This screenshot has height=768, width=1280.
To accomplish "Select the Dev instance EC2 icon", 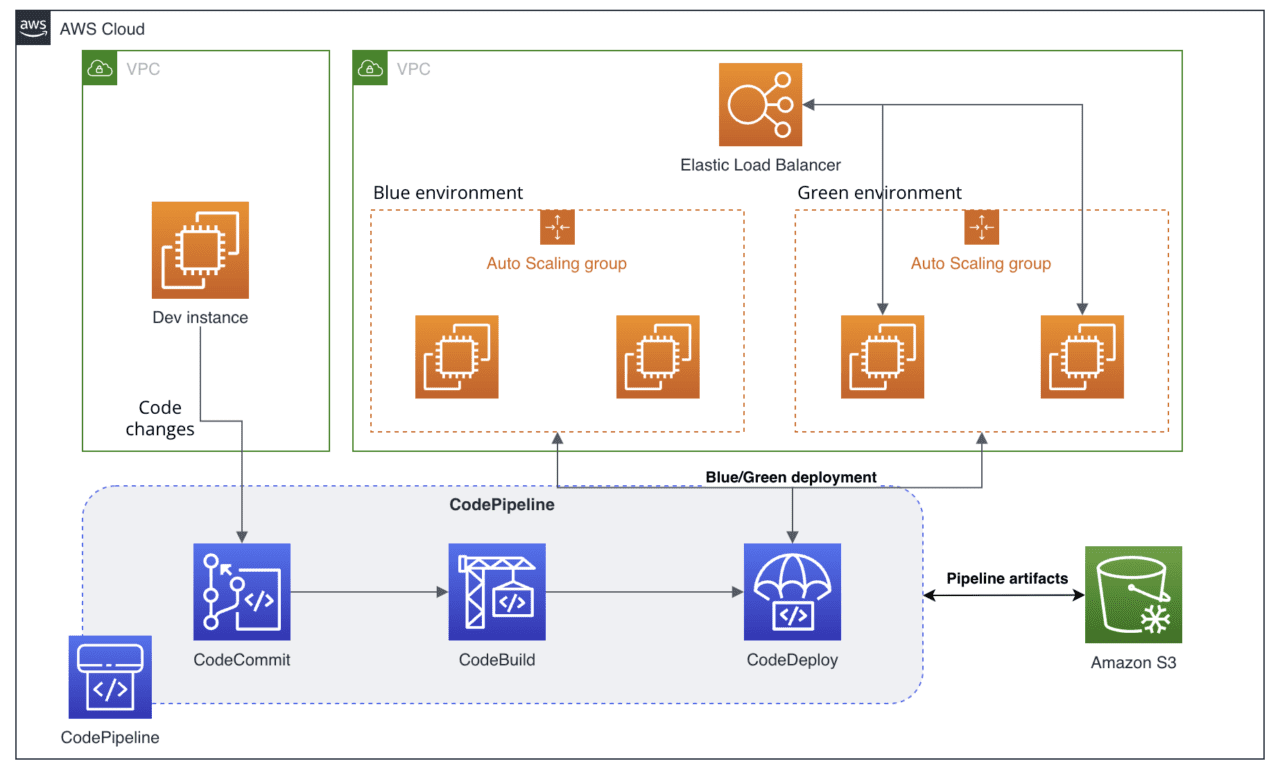I will [x=200, y=250].
